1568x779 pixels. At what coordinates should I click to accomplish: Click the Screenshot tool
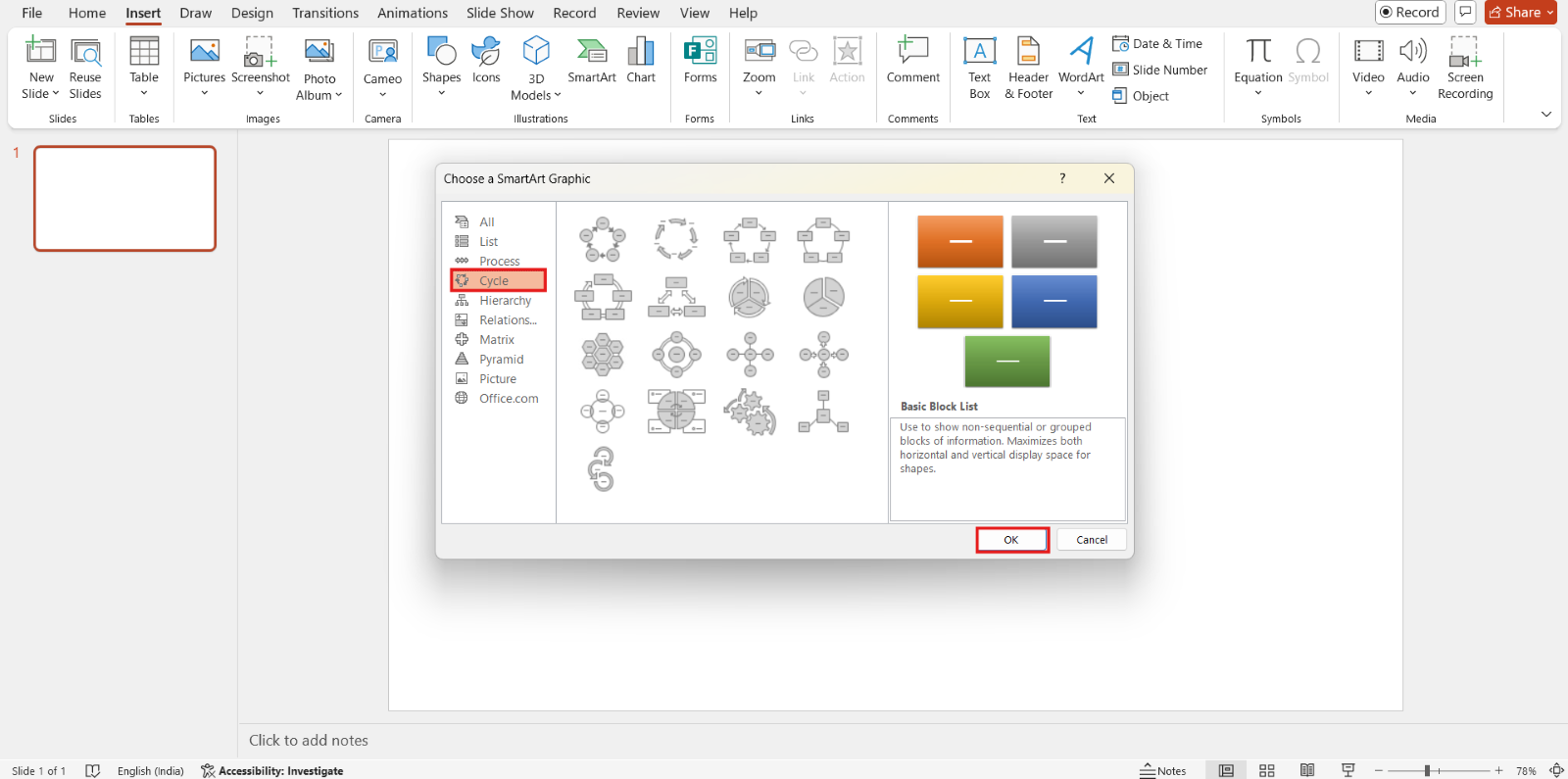click(x=260, y=67)
